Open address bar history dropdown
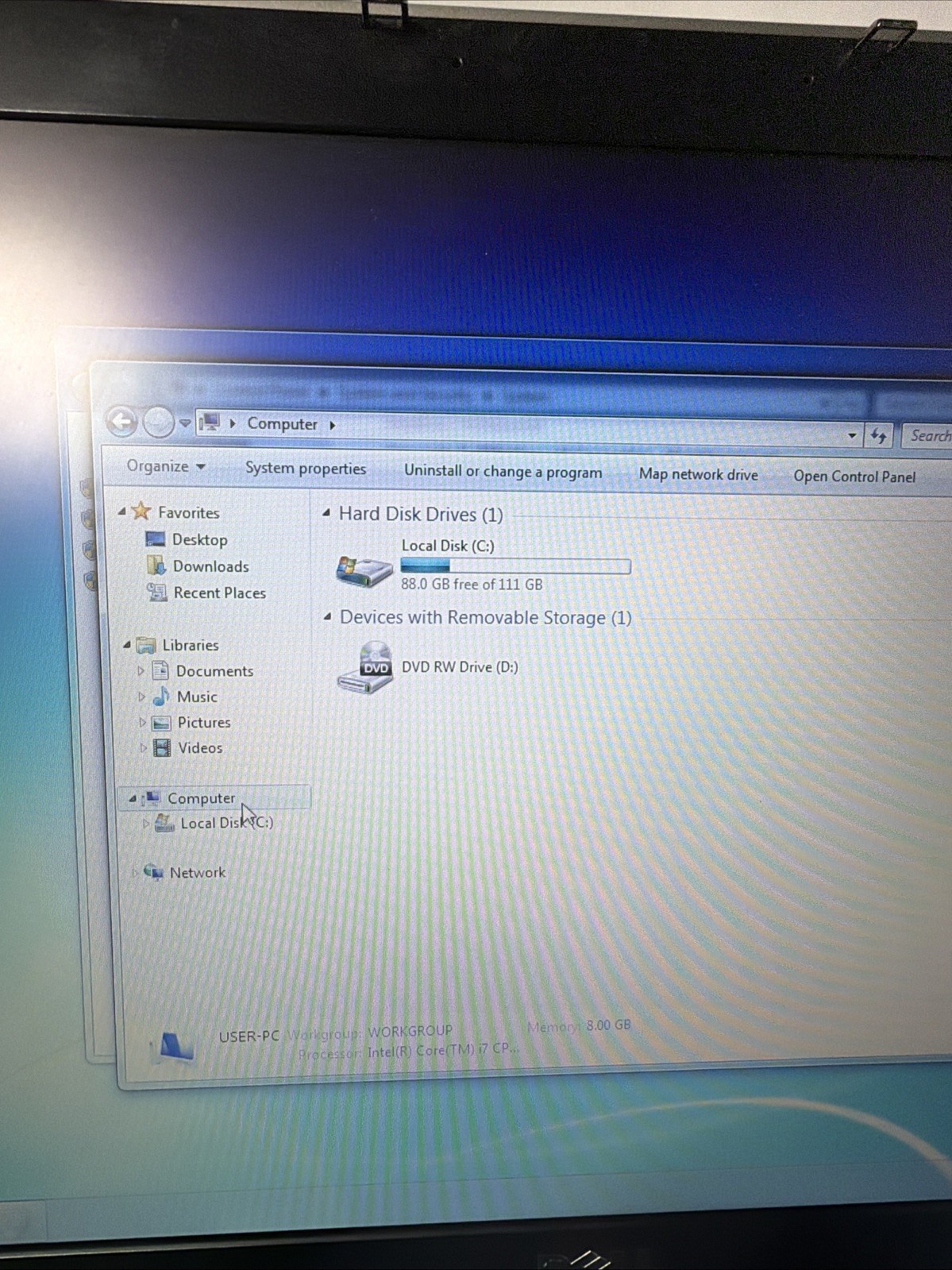Screen dimensions: 952x1270 pyautogui.click(x=852, y=435)
